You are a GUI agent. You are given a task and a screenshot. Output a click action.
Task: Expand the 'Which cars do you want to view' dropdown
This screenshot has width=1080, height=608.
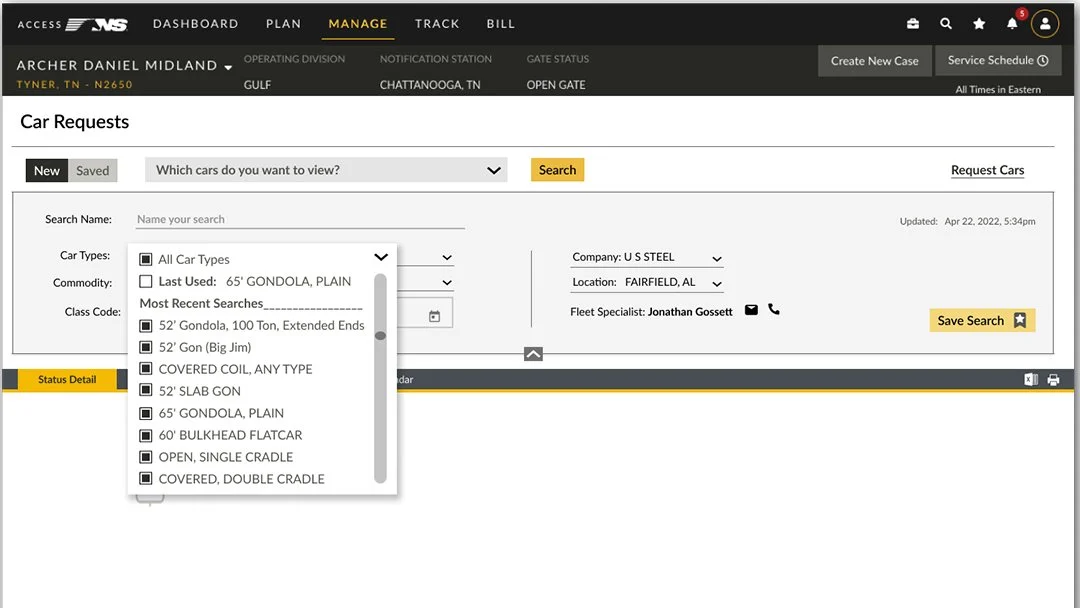(493, 170)
